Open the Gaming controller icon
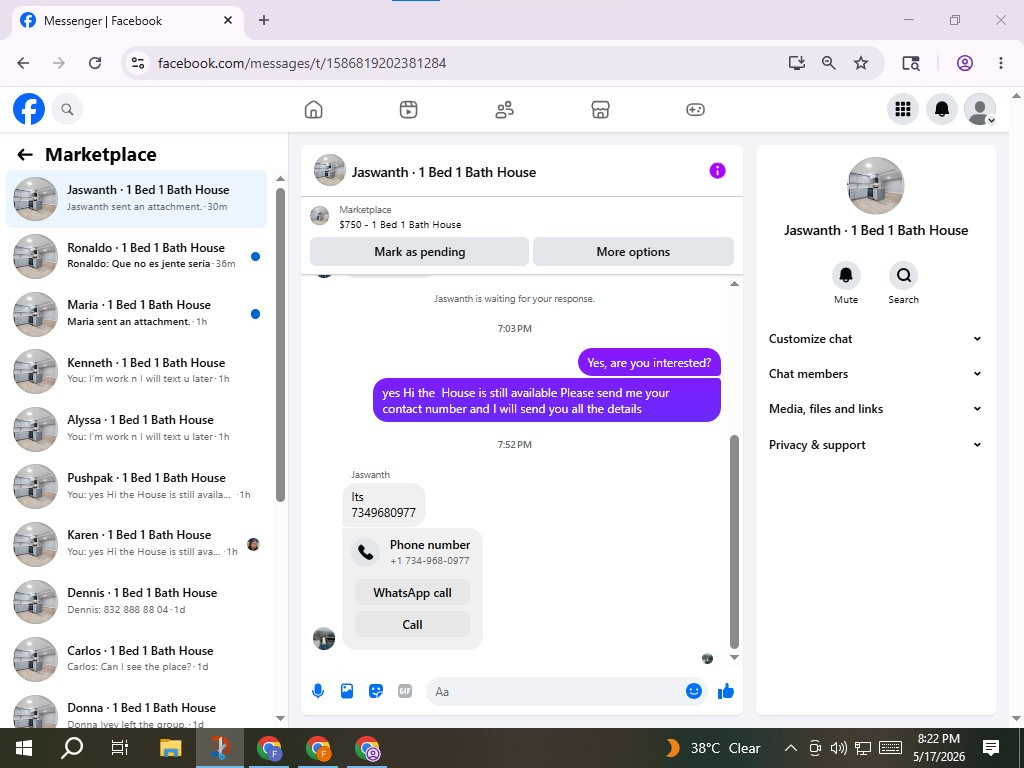 pyautogui.click(x=695, y=109)
